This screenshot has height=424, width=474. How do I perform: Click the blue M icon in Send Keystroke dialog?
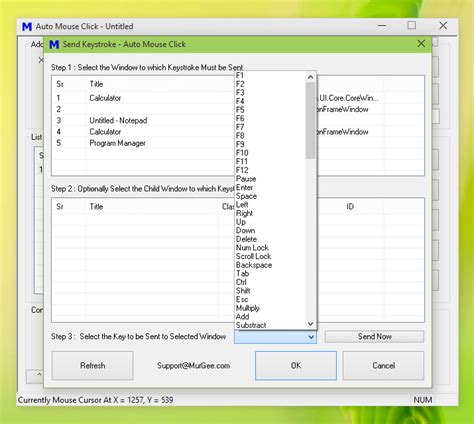pos(54,44)
